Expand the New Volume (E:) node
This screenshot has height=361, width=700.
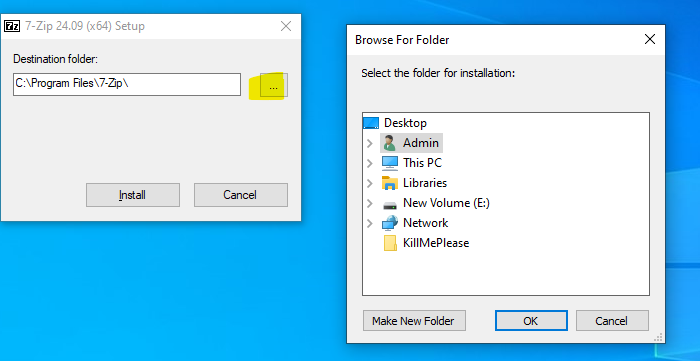point(369,203)
